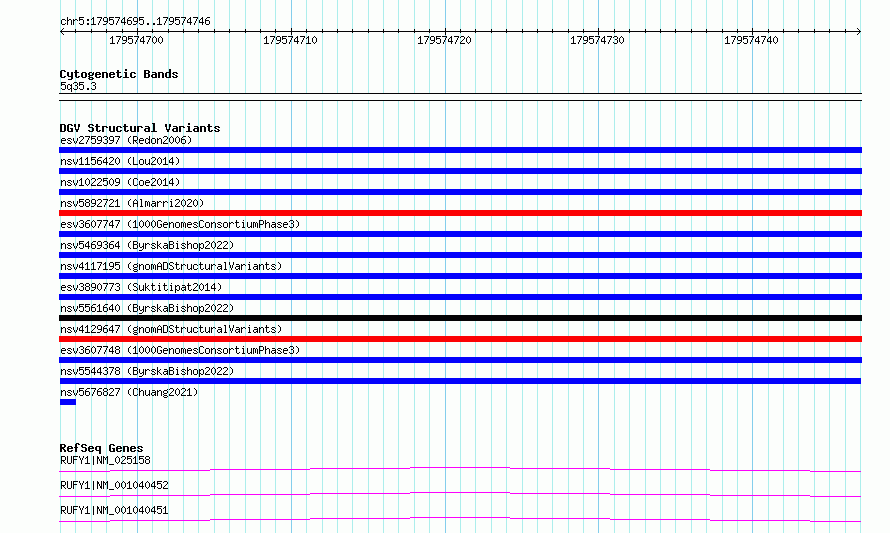The width and height of the screenshot is (890, 533).
Task: Click the chr5:179574695..179574746 coordinate label
Action: 135,21
